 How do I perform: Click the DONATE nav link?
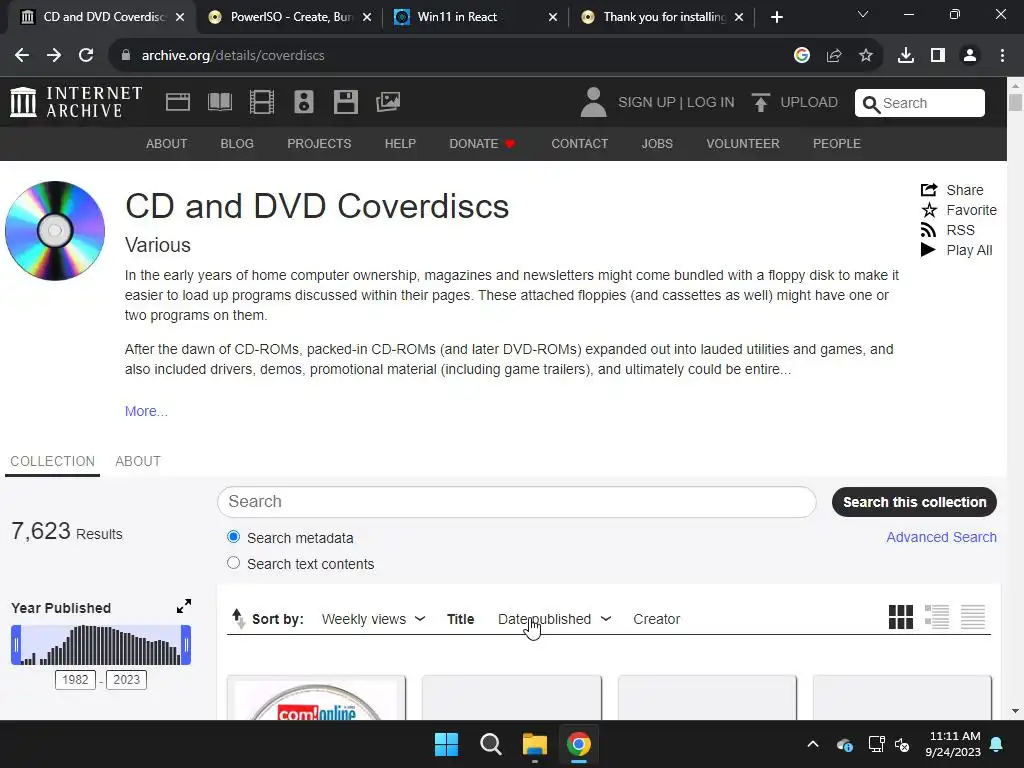click(x=482, y=144)
